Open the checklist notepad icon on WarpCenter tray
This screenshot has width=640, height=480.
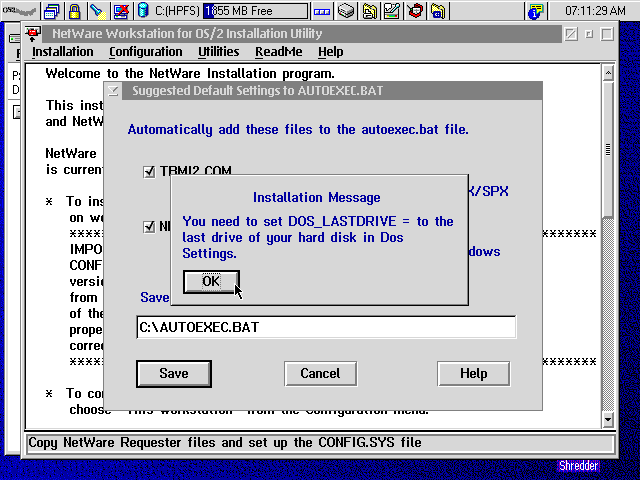[x=392, y=11]
